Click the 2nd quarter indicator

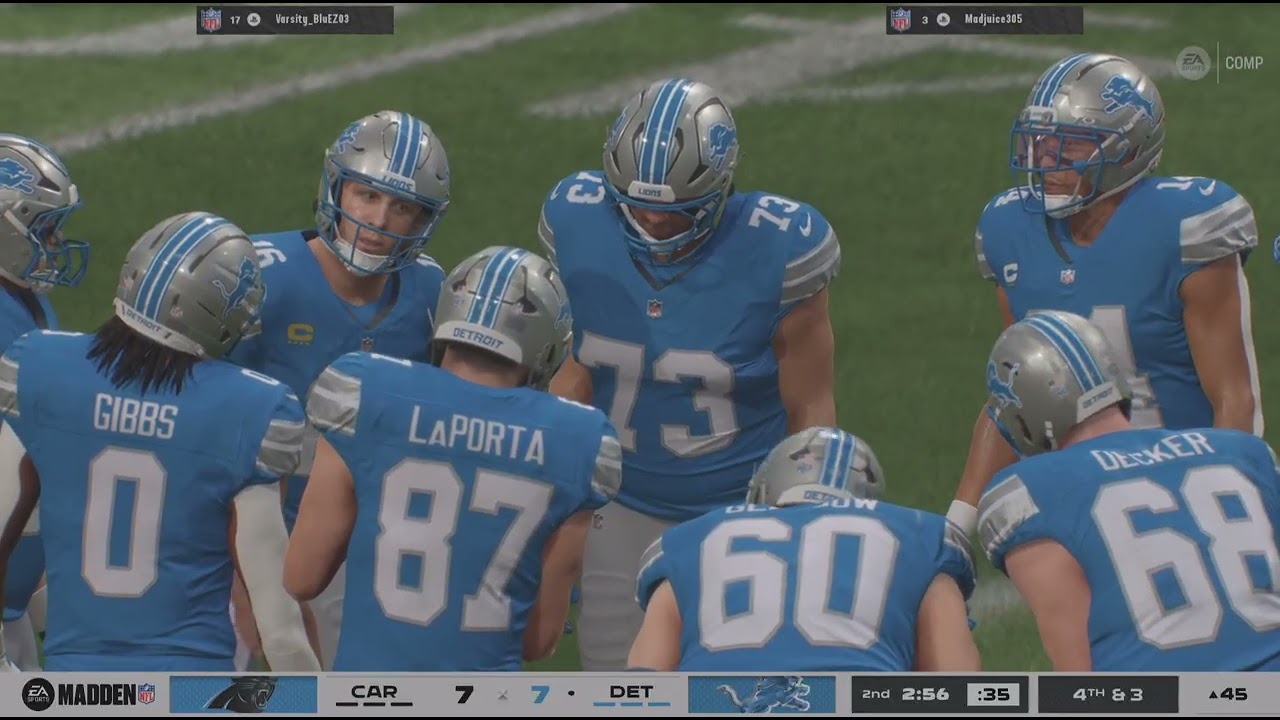[x=876, y=694]
